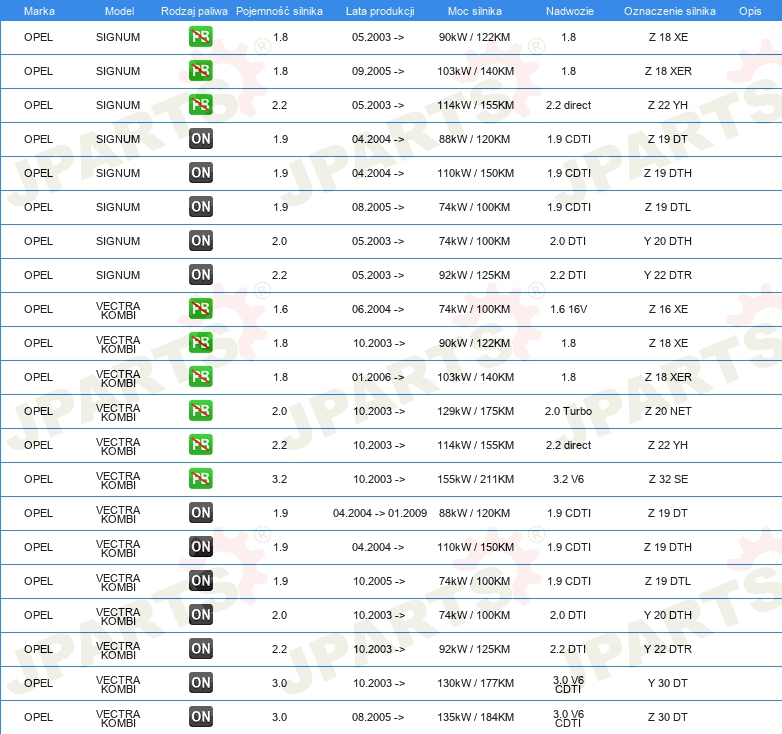Click the PB fuel icon for SIGNUM Z 18 XE
This screenshot has width=782, height=734.
pyautogui.click(x=200, y=37)
